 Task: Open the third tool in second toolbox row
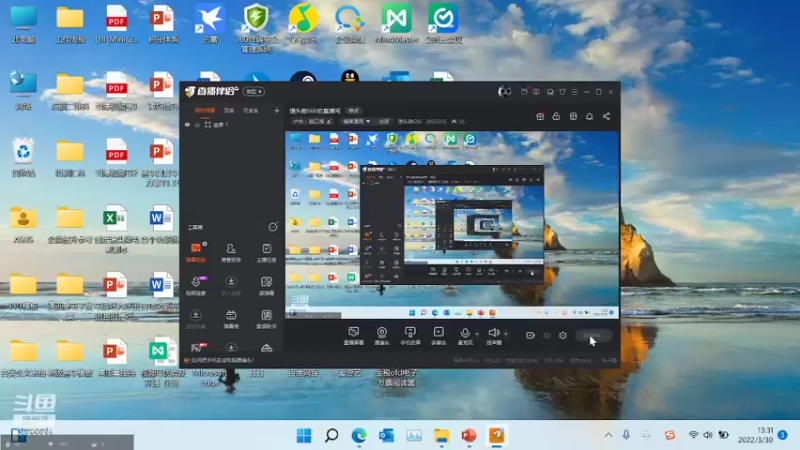[x=266, y=286]
